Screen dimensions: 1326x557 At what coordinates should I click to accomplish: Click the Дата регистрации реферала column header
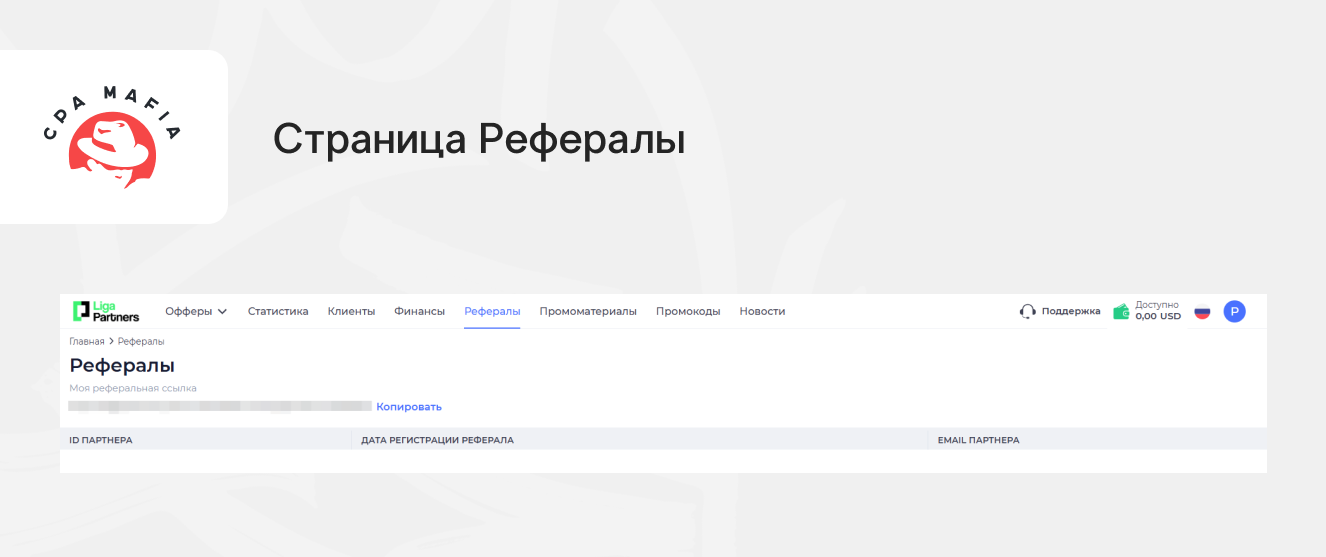[x=437, y=440]
